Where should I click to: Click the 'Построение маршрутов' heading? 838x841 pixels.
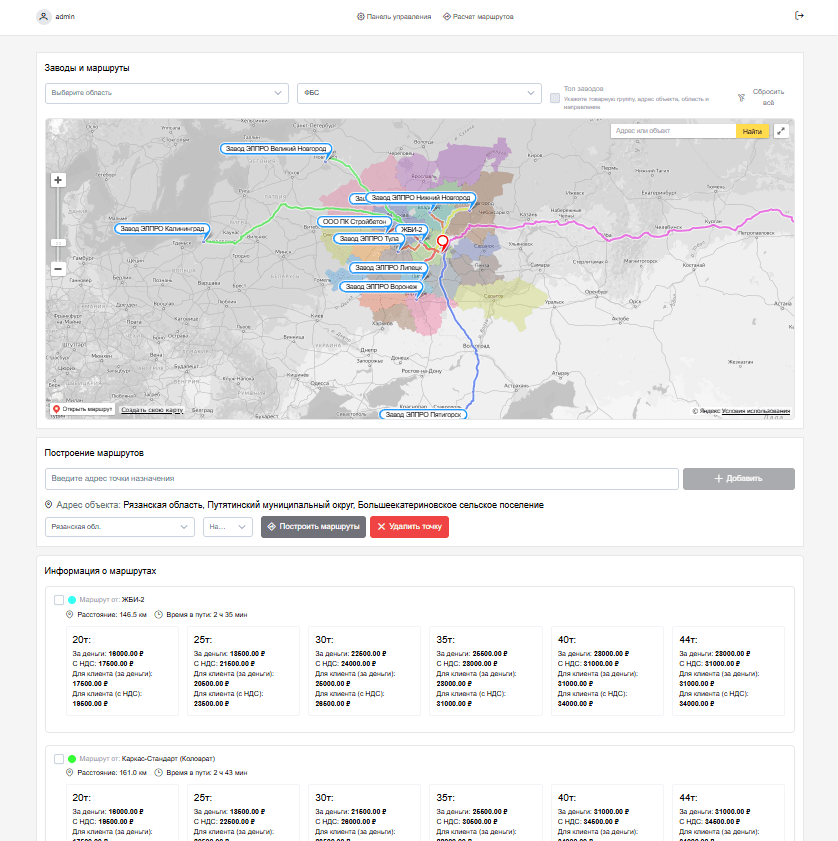click(x=94, y=453)
